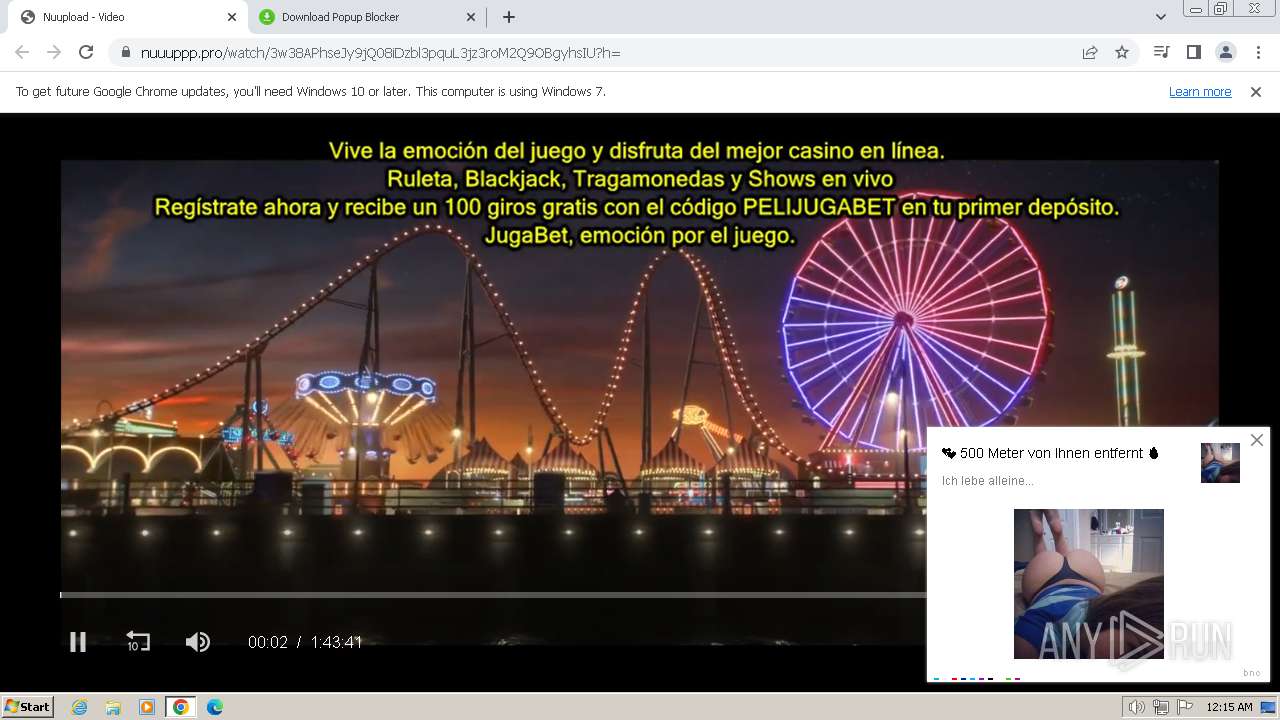Launch Internet Explorer from taskbar

coord(79,707)
